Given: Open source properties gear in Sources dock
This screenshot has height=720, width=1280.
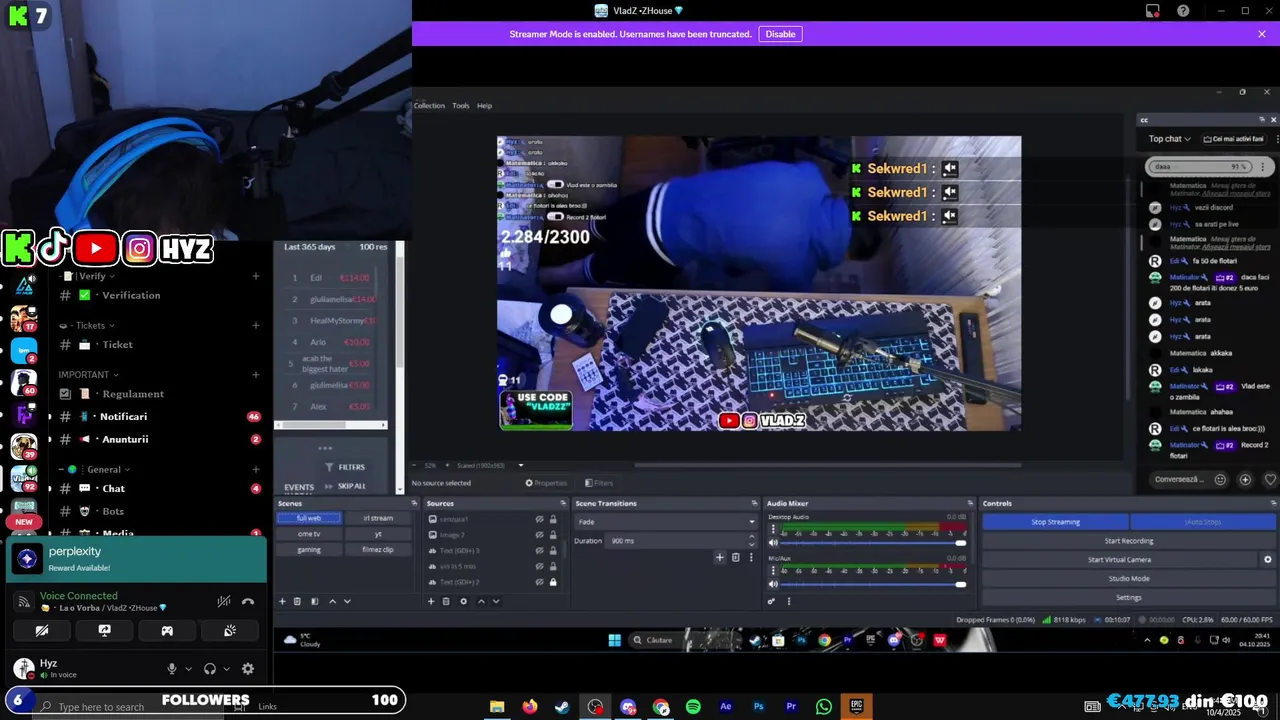Looking at the screenshot, I should tap(463, 601).
